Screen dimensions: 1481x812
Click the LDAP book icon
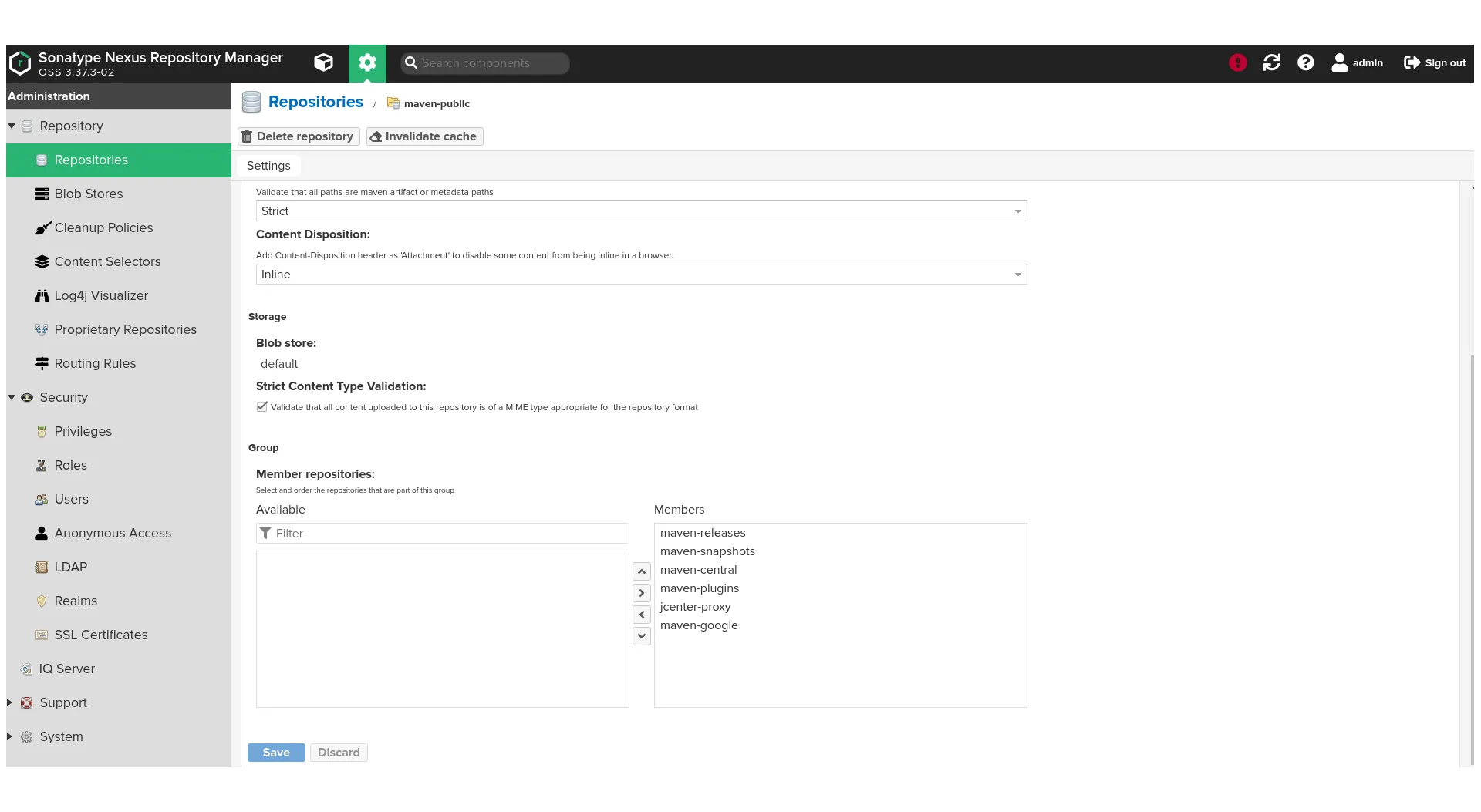[42, 568]
